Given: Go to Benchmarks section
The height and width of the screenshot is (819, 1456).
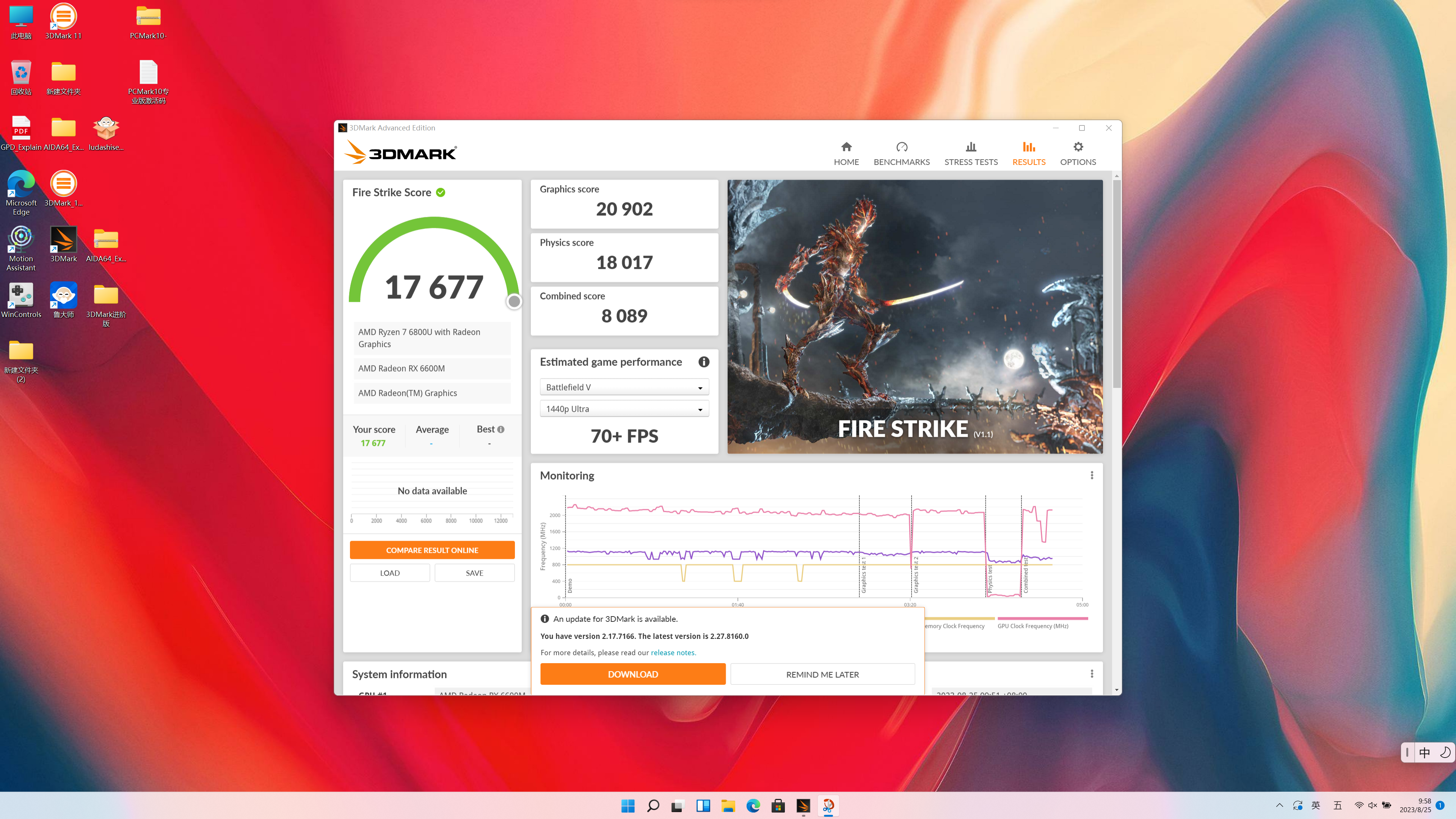Looking at the screenshot, I should coord(902,154).
